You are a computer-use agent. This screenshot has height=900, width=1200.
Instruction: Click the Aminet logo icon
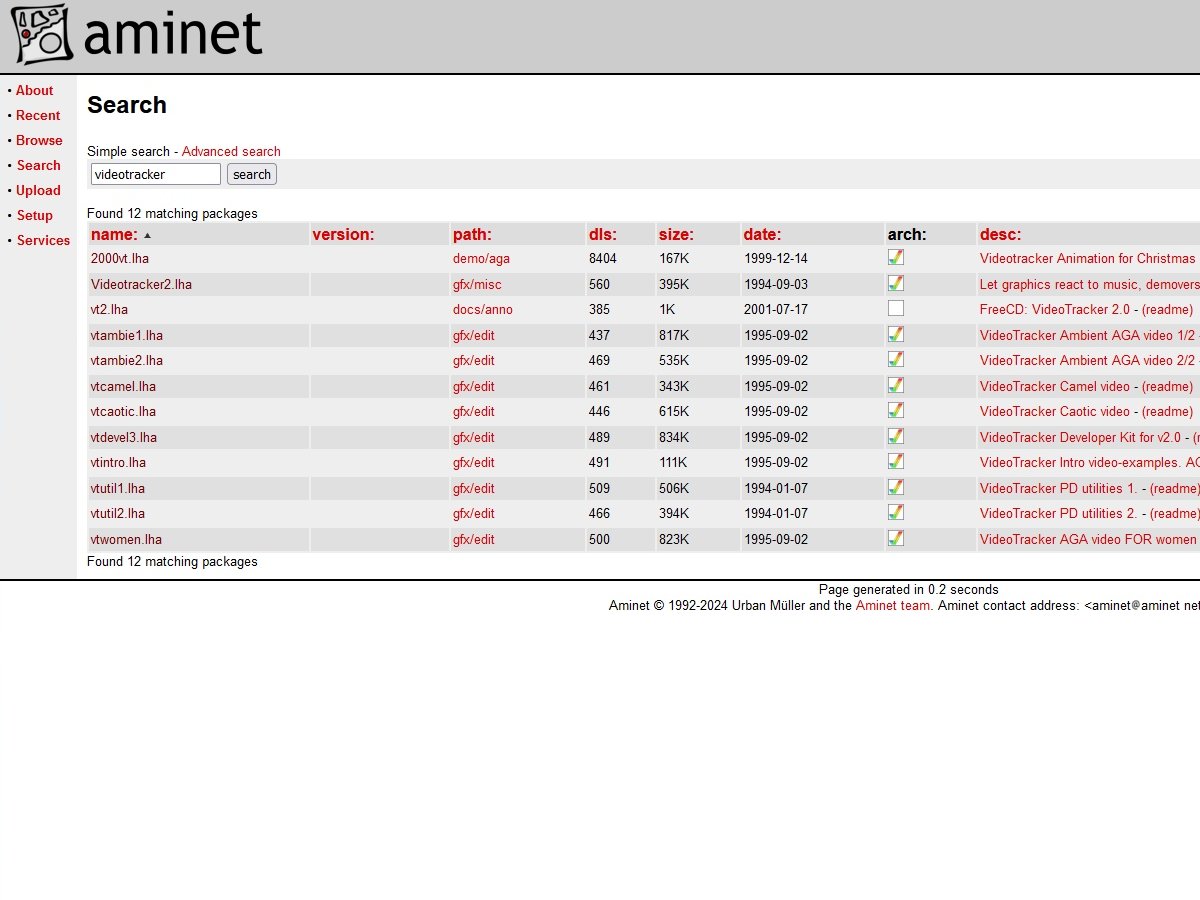pos(42,35)
